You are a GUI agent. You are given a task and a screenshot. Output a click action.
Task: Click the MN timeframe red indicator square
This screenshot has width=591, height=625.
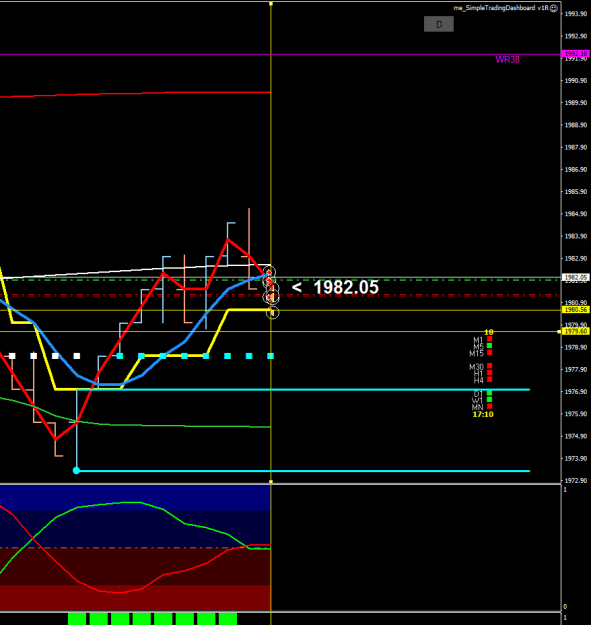[x=489, y=406]
